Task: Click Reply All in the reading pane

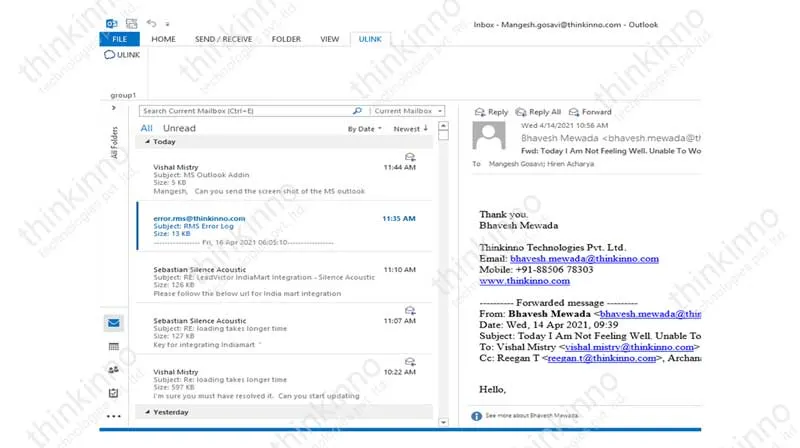Action: (x=538, y=112)
